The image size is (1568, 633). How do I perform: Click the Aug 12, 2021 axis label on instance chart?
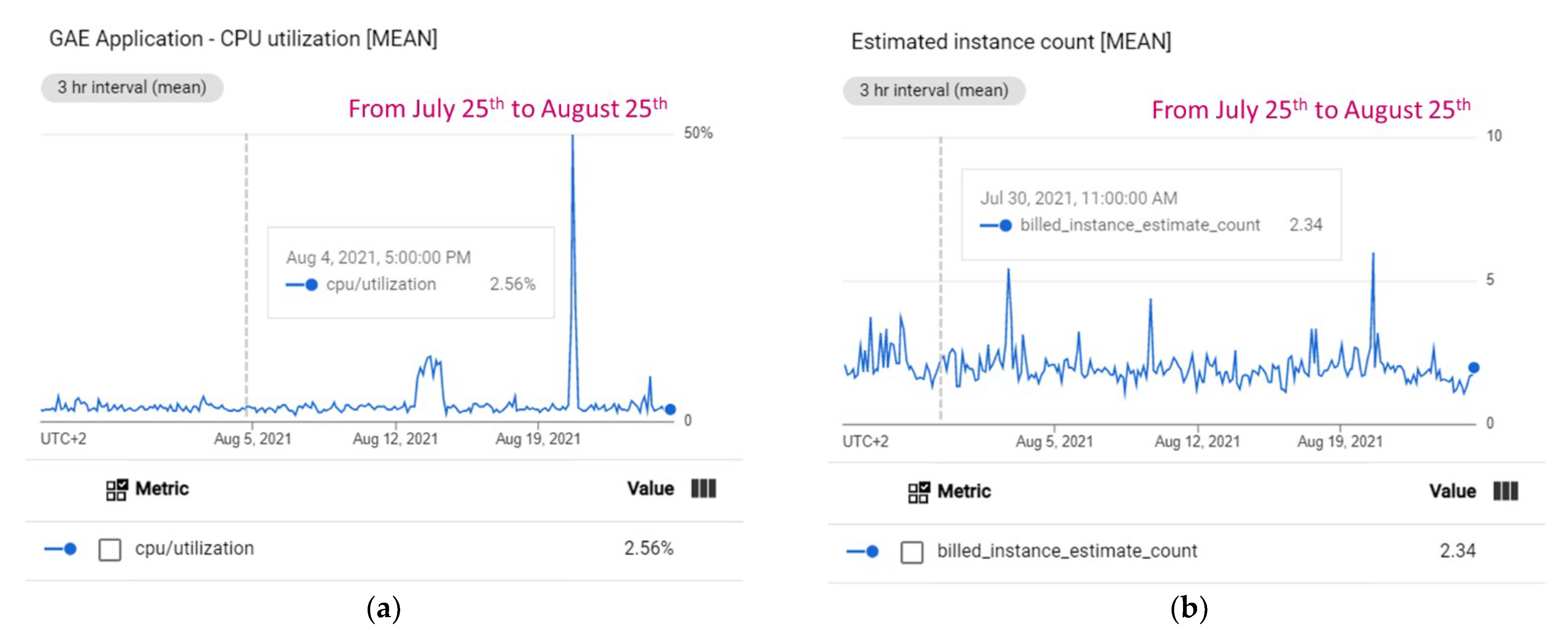1197,441
